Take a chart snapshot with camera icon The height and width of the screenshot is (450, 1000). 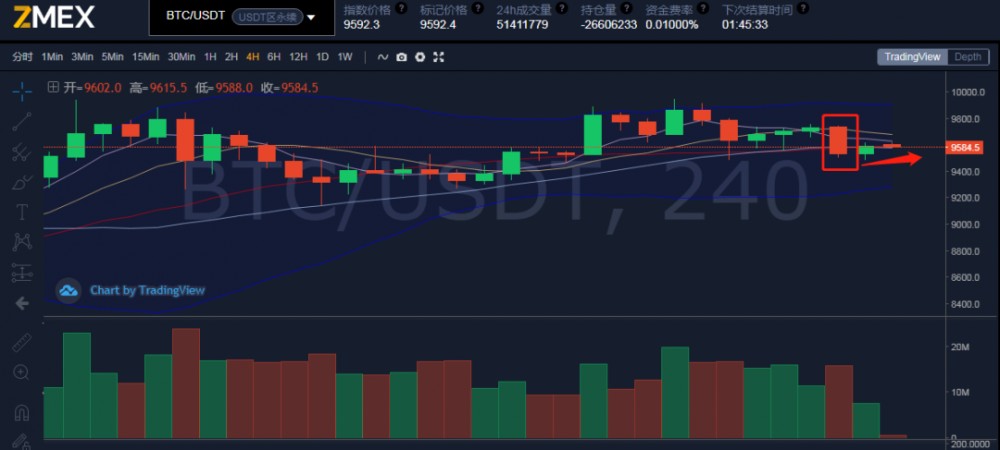click(401, 57)
